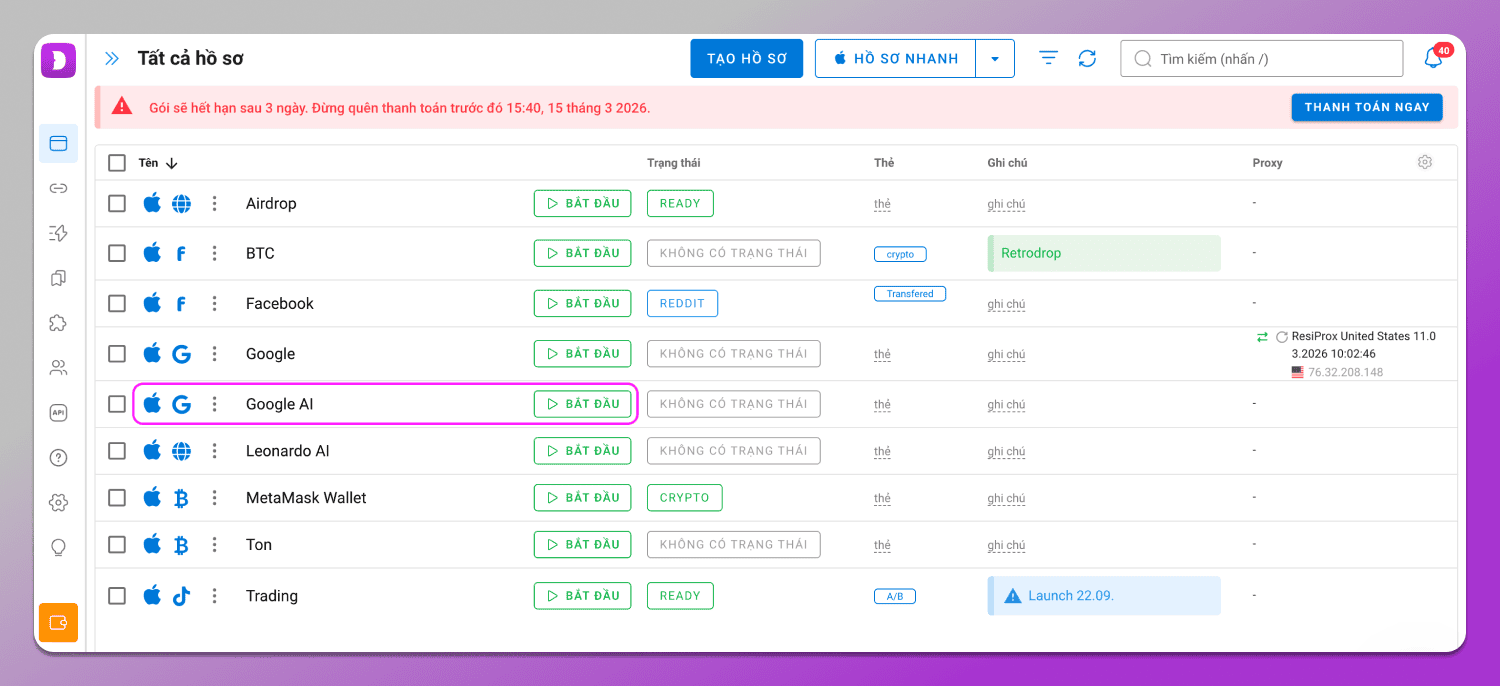Open KHÔNG CÓ TRẠNG THÁI status for Ton
1500x686 pixels.
point(734,544)
